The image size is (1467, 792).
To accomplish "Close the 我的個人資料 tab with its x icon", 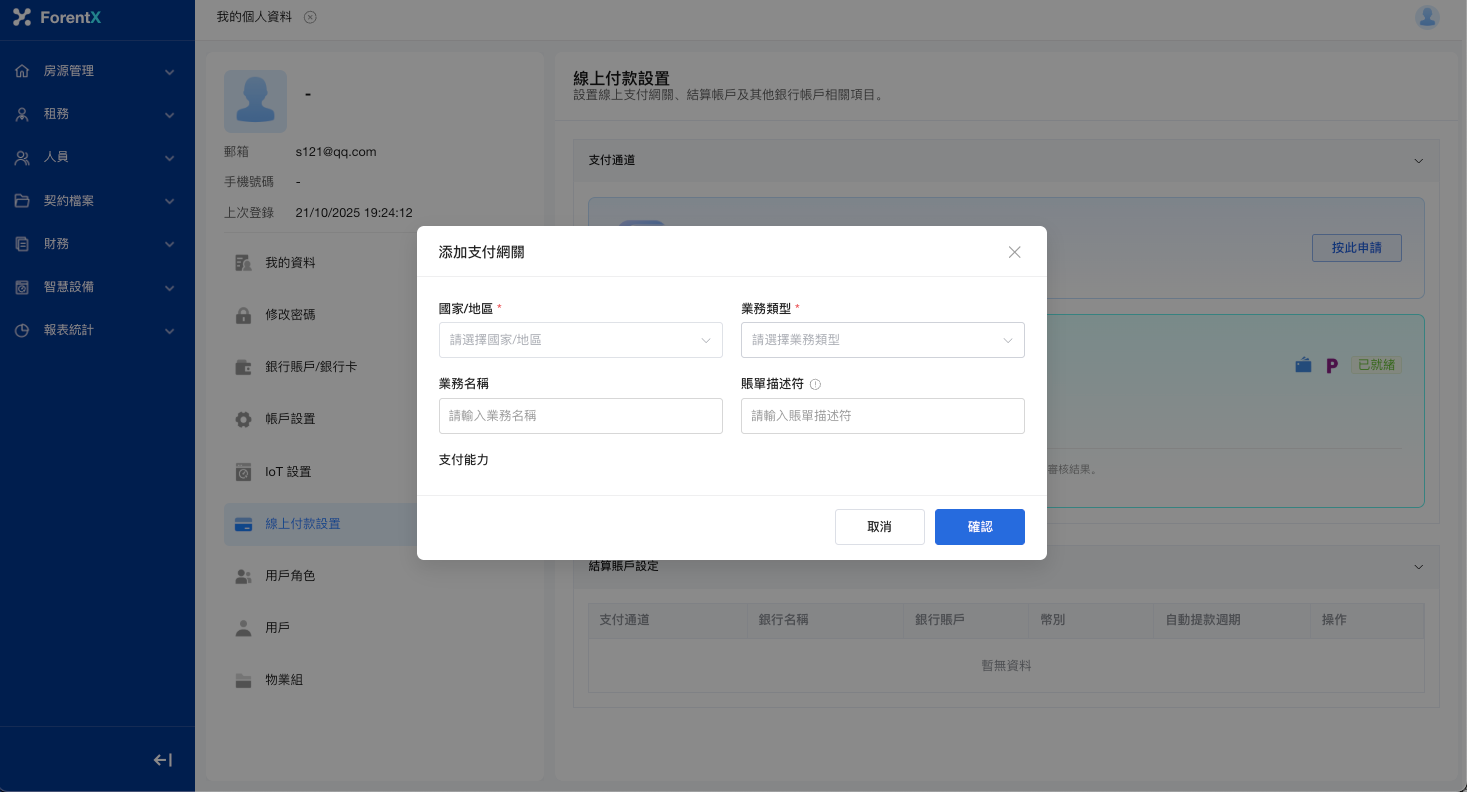I will click(310, 17).
